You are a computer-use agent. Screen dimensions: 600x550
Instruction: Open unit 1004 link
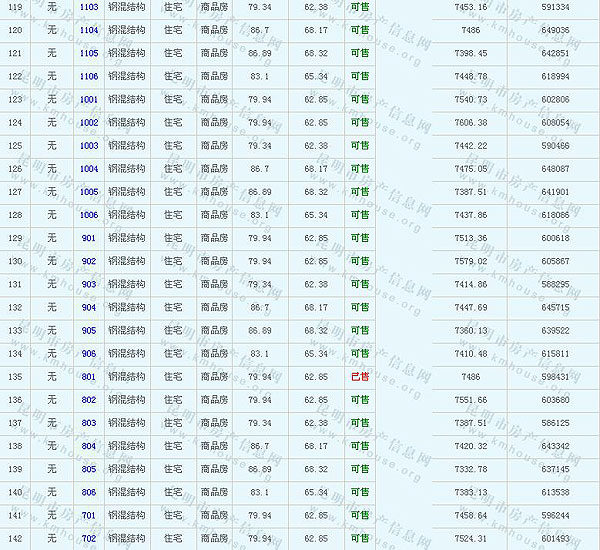click(x=89, y=169)
